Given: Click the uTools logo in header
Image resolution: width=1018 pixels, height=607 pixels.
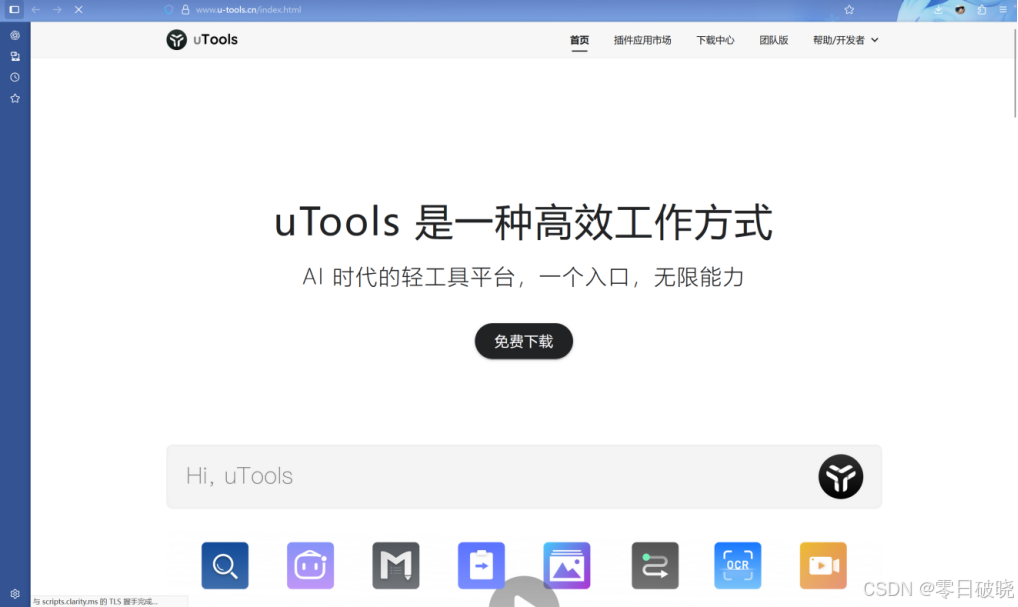Looking at the screenshot, I should coord(202,40).
